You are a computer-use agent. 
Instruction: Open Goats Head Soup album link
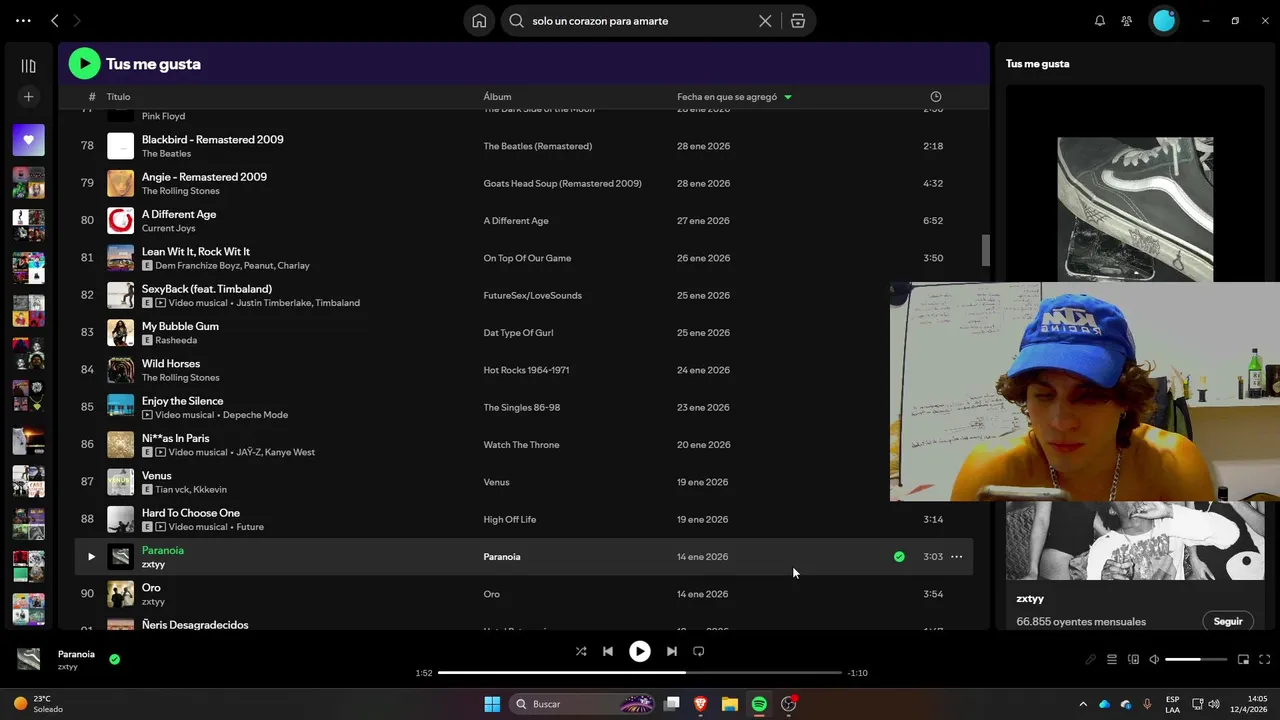pos(562,184)
